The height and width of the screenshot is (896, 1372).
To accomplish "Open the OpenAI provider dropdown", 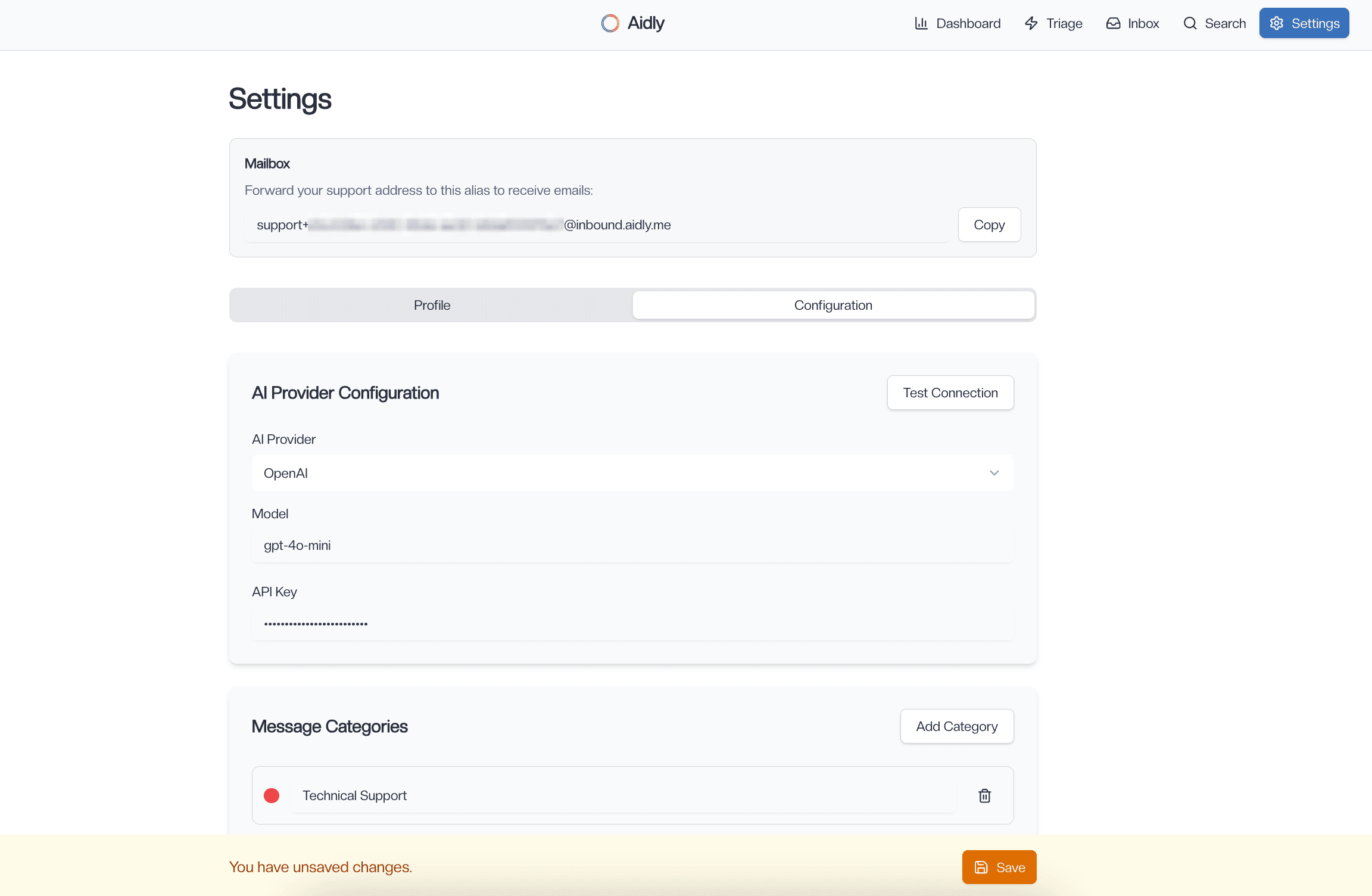I will (631, 473).
